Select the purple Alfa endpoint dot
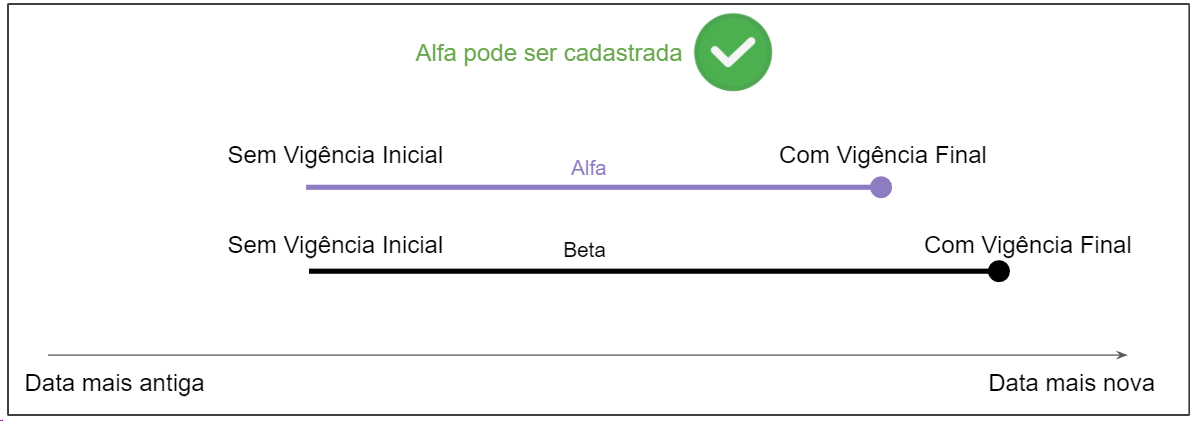This screenshot has width=1194, height=421. click(x=881, y=187)
